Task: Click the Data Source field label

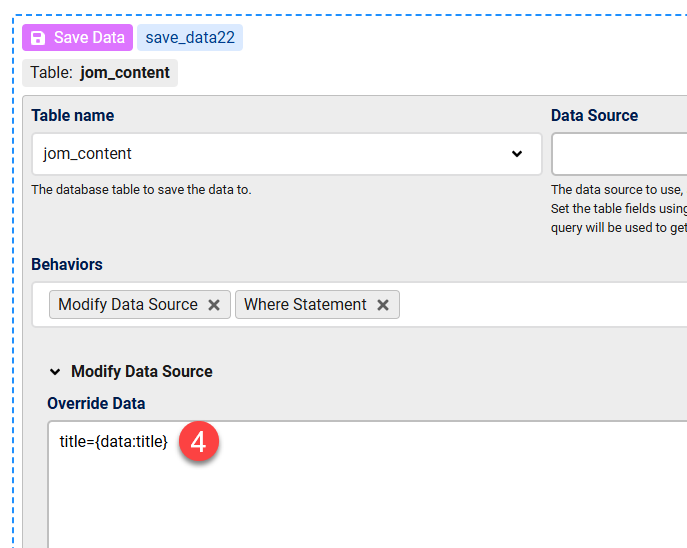Action: point(594,116)
